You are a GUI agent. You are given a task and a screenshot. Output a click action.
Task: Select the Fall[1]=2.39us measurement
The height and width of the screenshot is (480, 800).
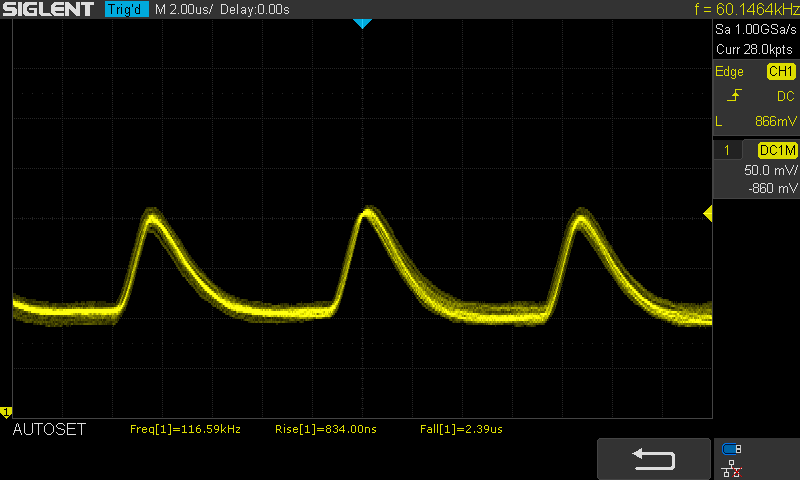[461, 429]
